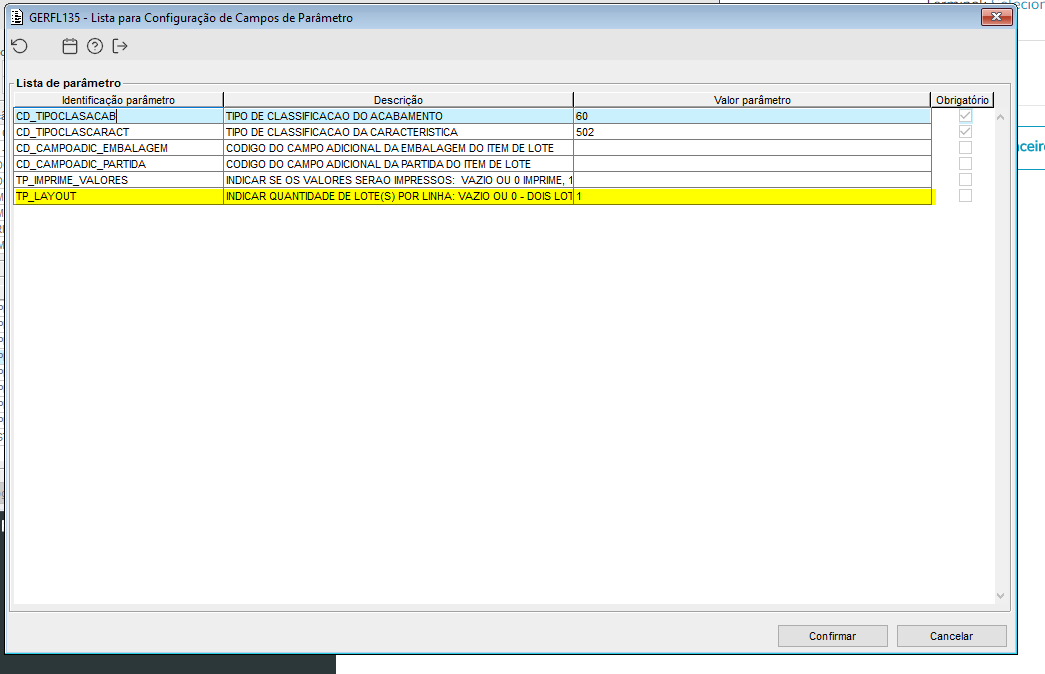Click the Obrigatório column header
Image resolution: width=1045 pixels, height=674 pixels.
962,100
